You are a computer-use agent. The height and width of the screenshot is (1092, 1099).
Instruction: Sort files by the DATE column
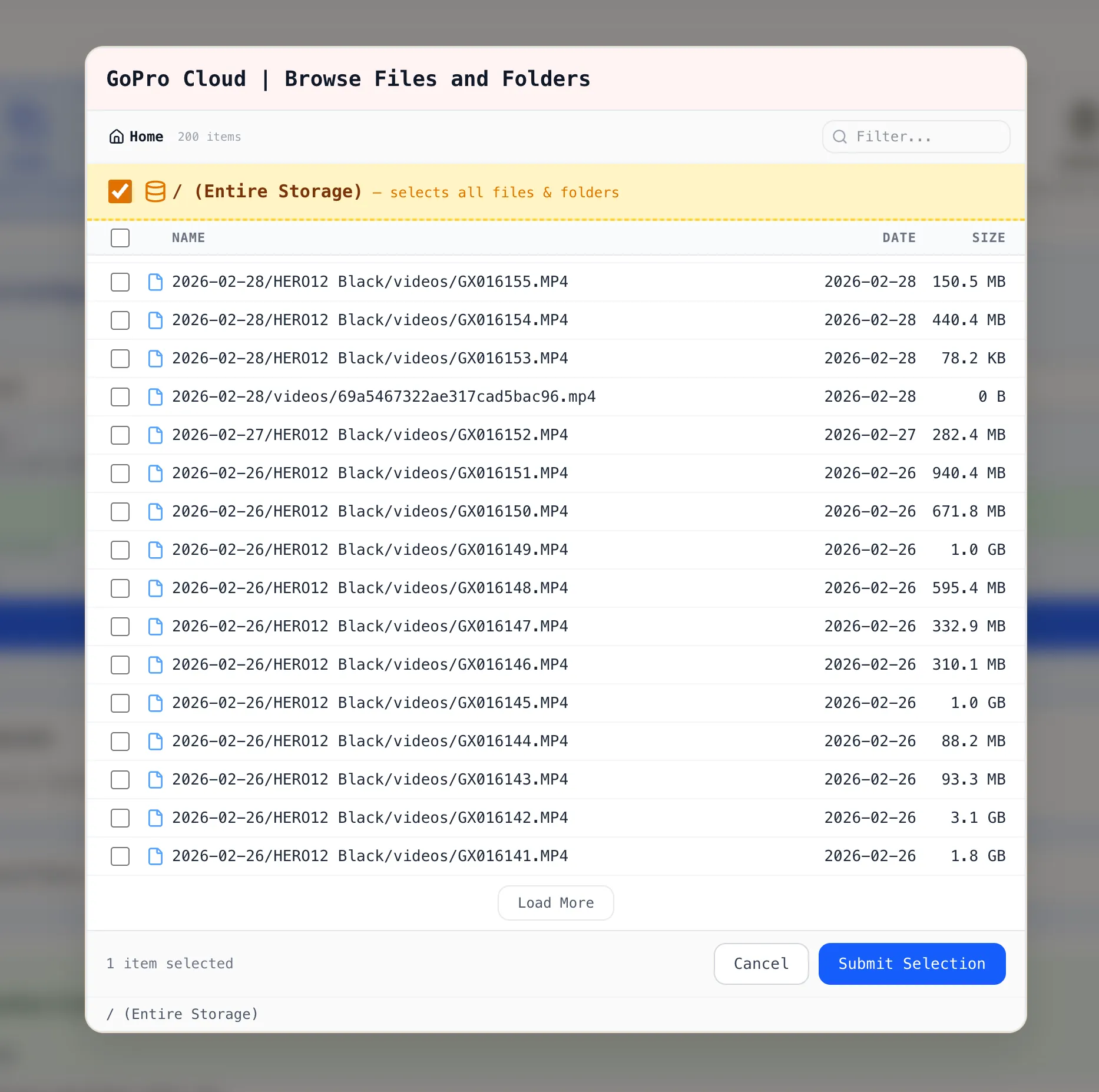(899, 238)
